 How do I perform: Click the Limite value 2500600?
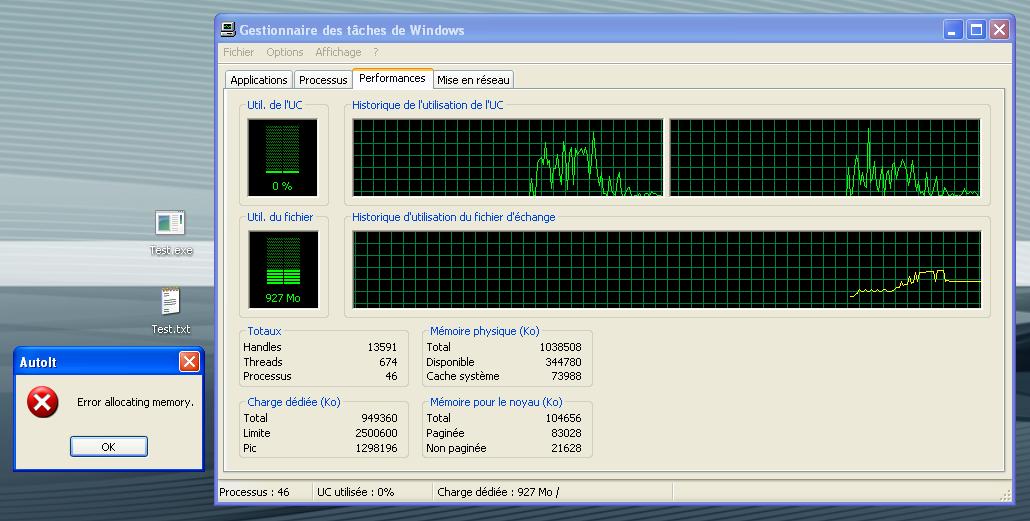tap(376, 433)
